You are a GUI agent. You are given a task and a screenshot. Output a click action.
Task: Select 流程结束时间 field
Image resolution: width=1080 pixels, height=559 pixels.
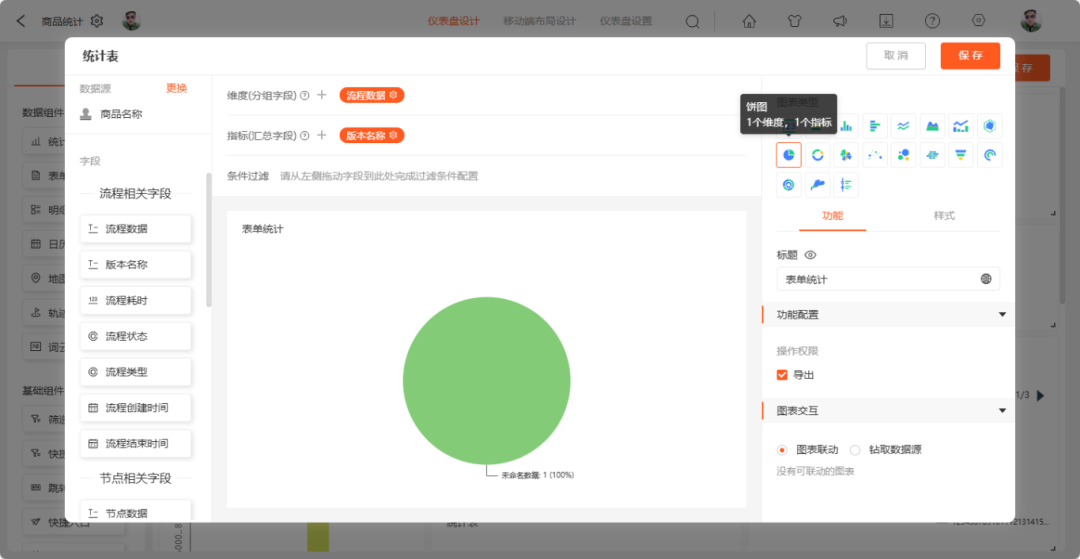coord(136,443)
